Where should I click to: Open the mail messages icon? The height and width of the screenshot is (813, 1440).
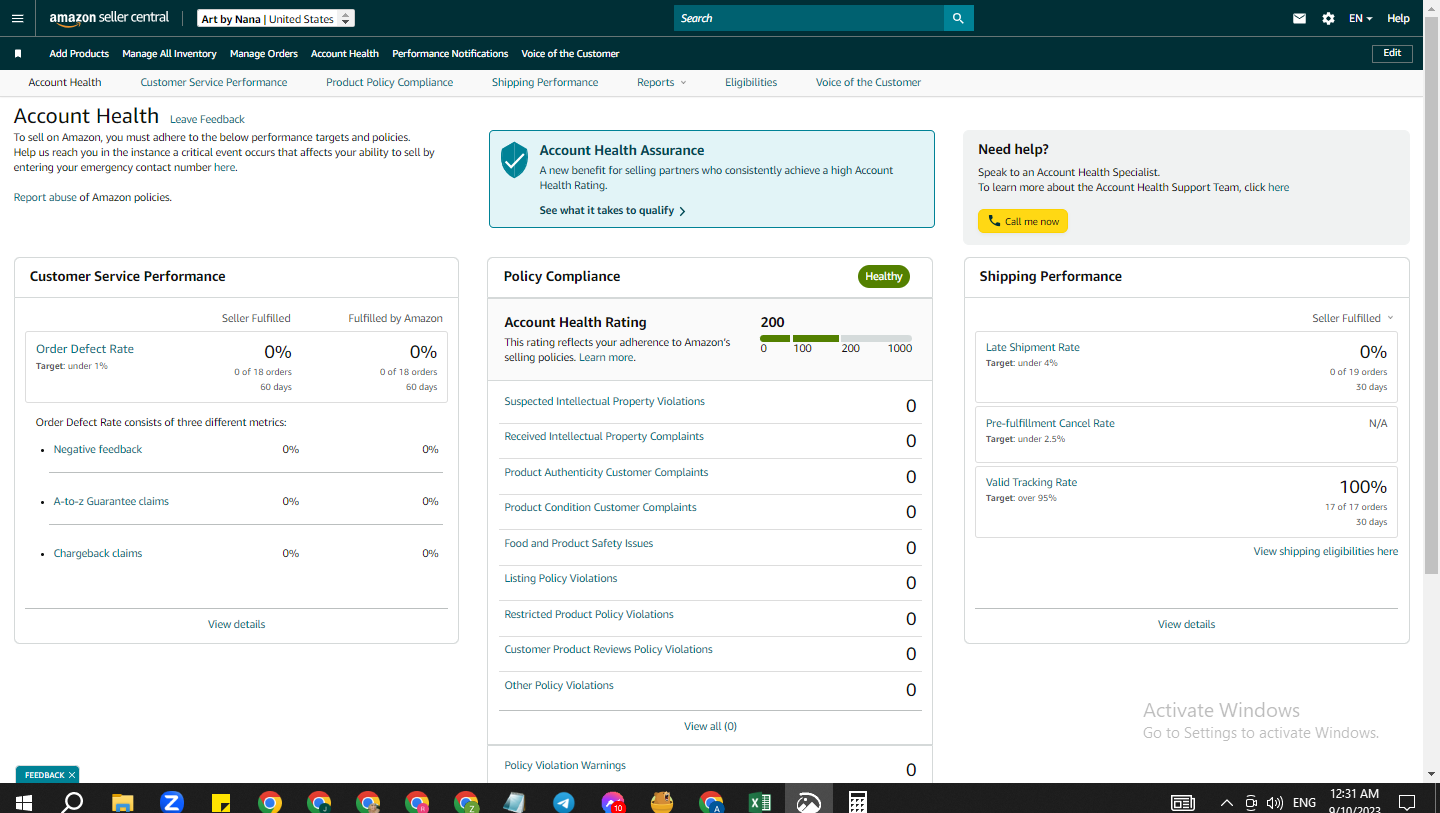tap(1299, 18)
